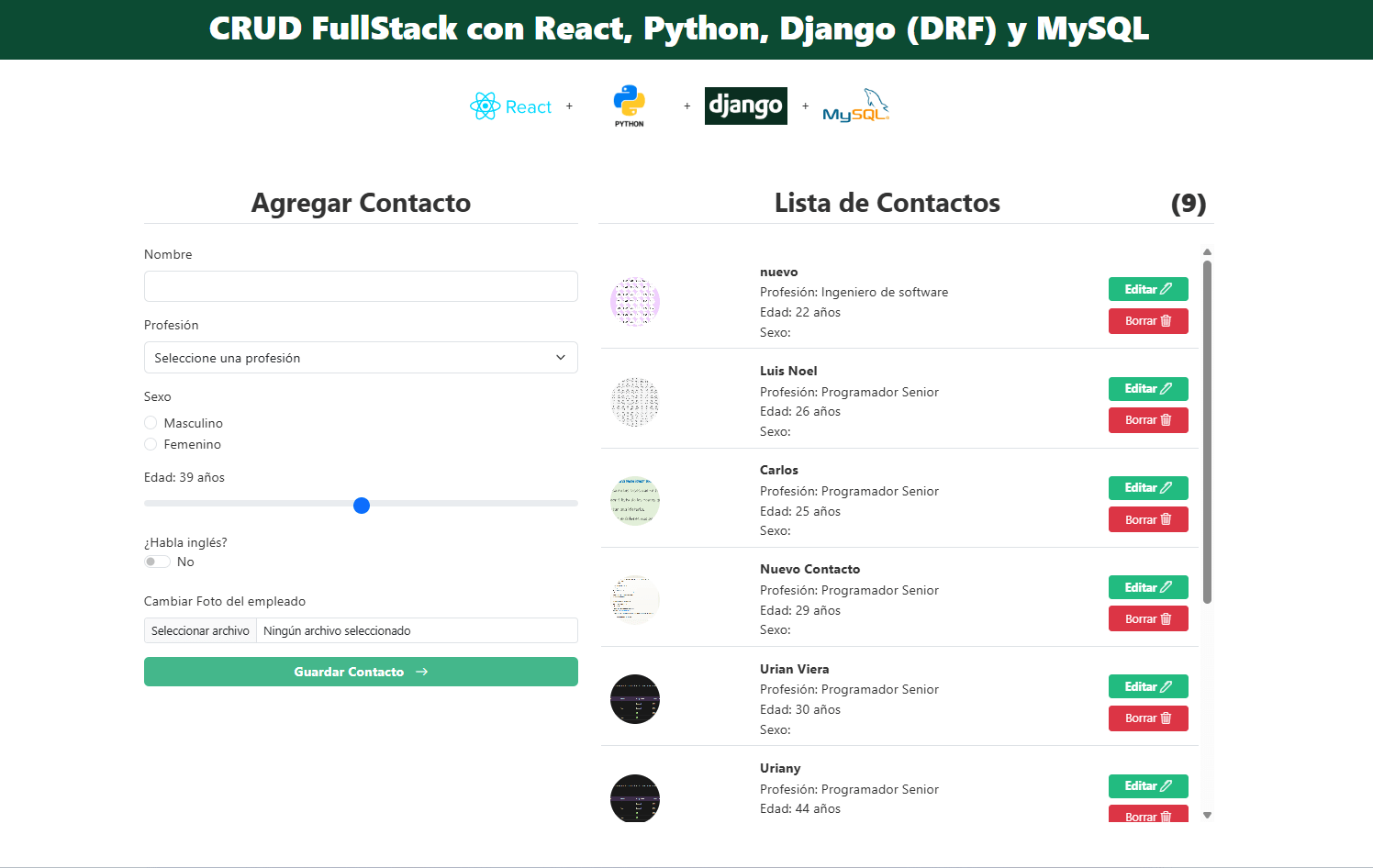Delete the Urian Viera contact
This screenshot has height=868, width=1373.
pos(1148,718)
